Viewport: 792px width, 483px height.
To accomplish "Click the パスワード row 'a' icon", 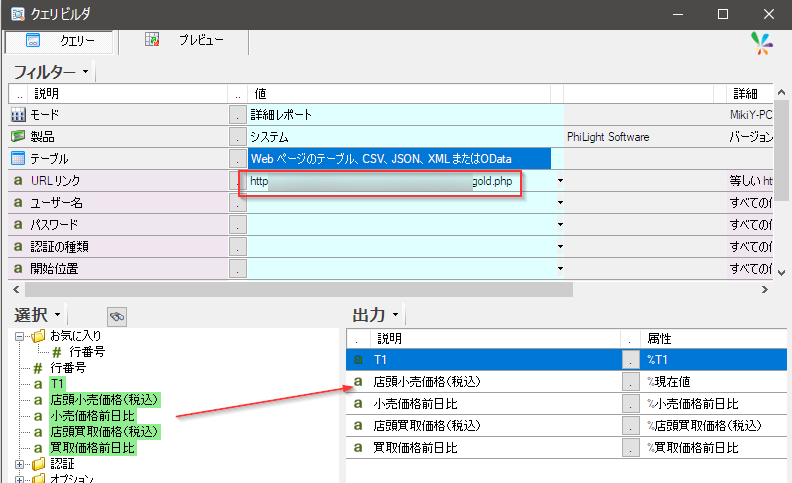I will tap(18, 224).
